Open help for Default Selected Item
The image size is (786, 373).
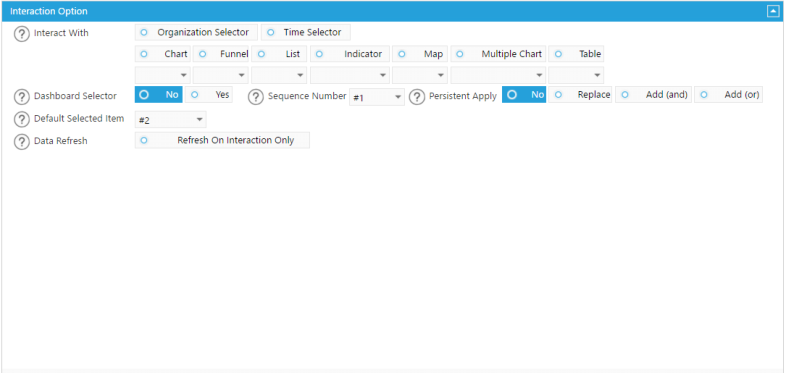click(22, 119)
